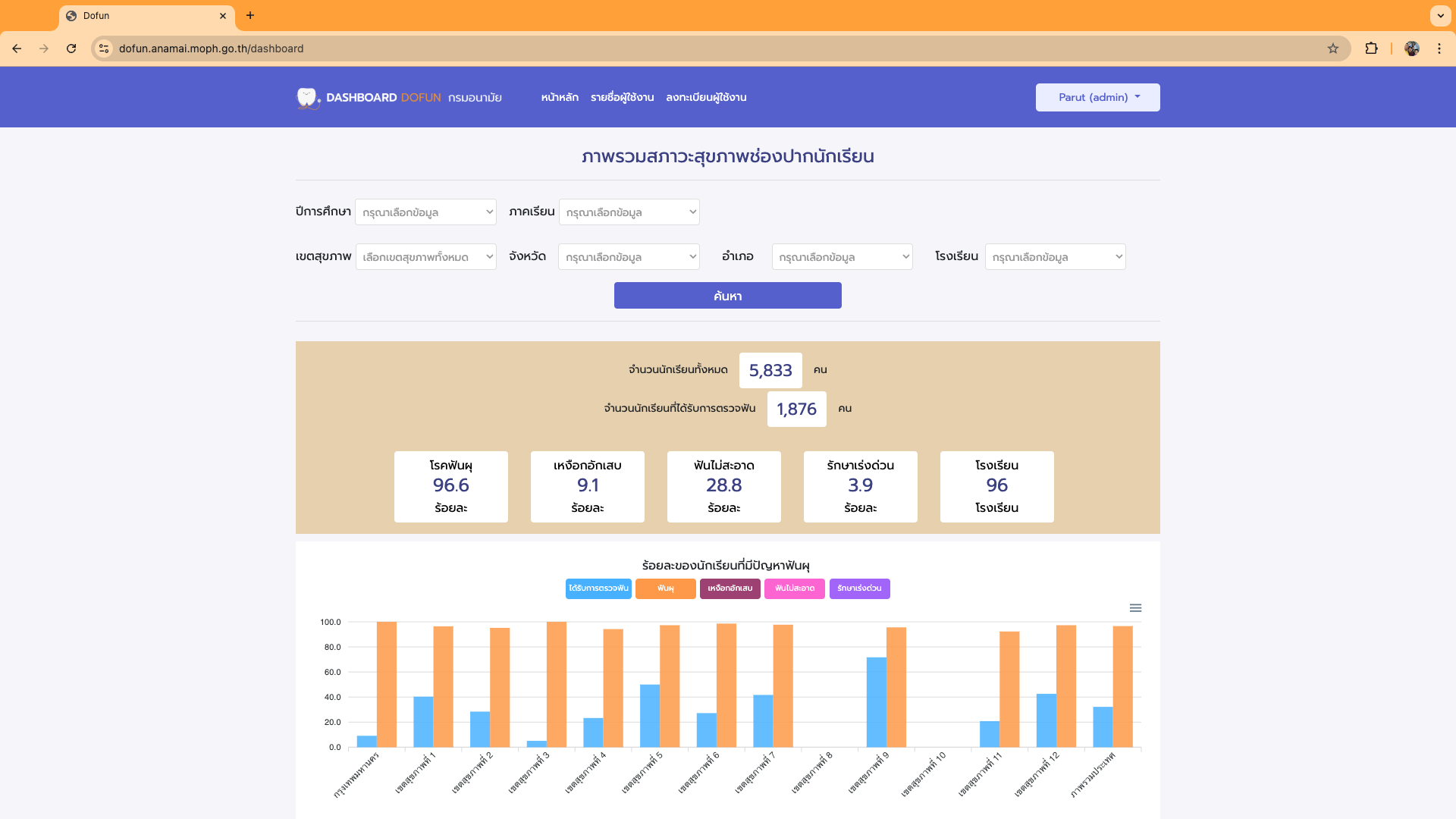View site information icon in address bar
Screen dimensions: 1456x819
[x=104, y=49]
